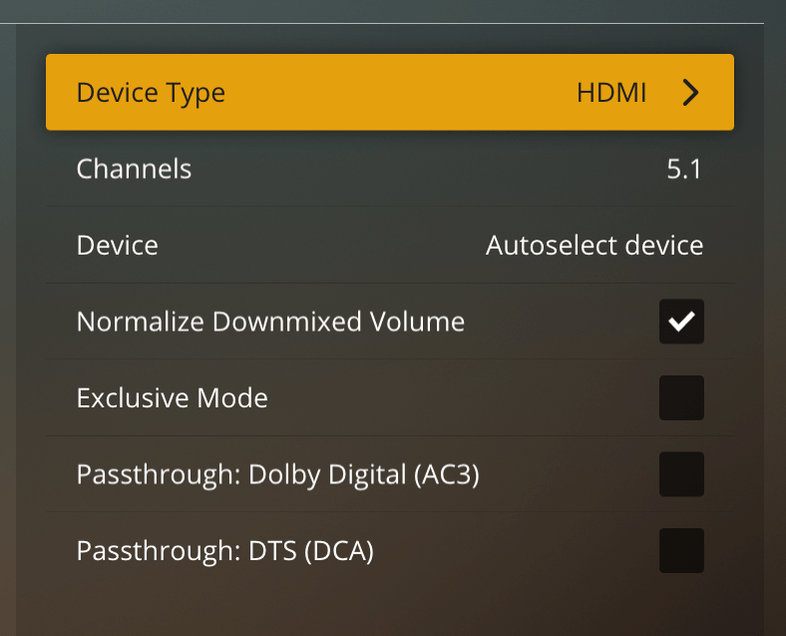The width and height of the screenshot is (786, 636).
Task: Enable the Exclusive Mode checkbox
Action: coord(681,398)
